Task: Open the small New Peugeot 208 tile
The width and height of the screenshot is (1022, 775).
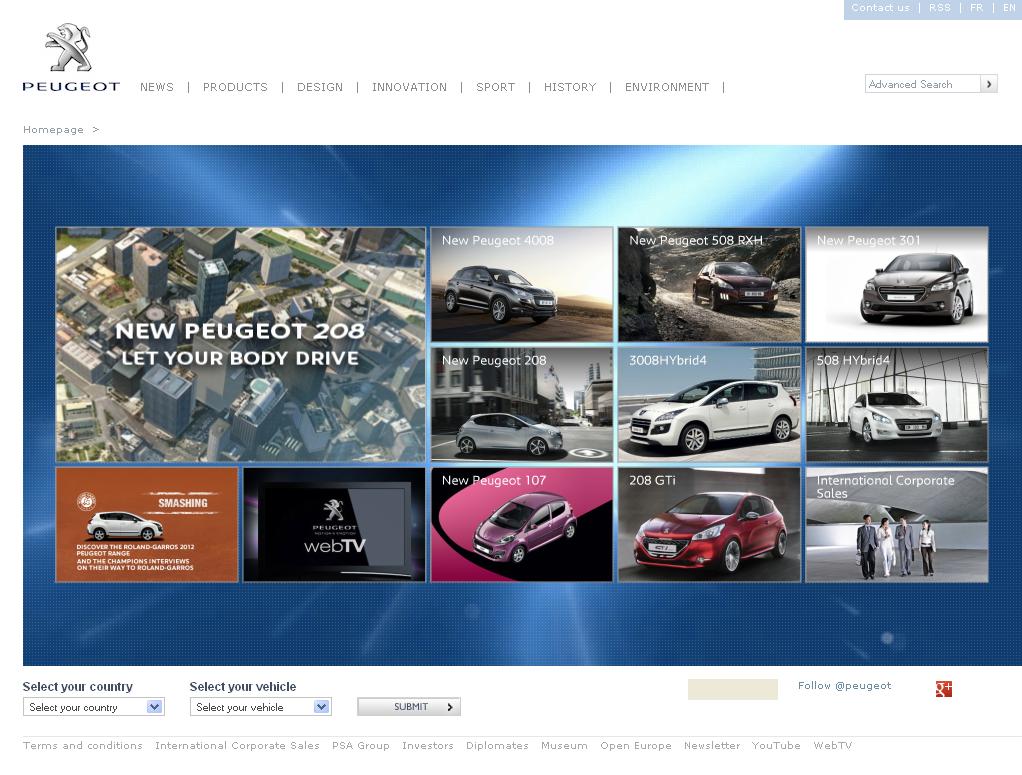Action: [x=522, y=404]
